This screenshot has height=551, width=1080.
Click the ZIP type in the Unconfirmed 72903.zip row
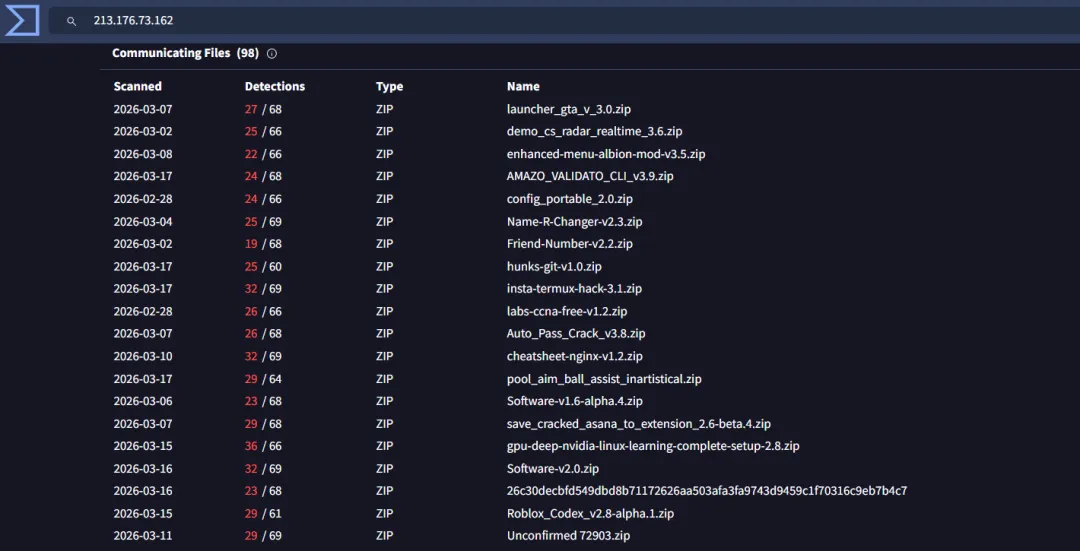[384, 536]
